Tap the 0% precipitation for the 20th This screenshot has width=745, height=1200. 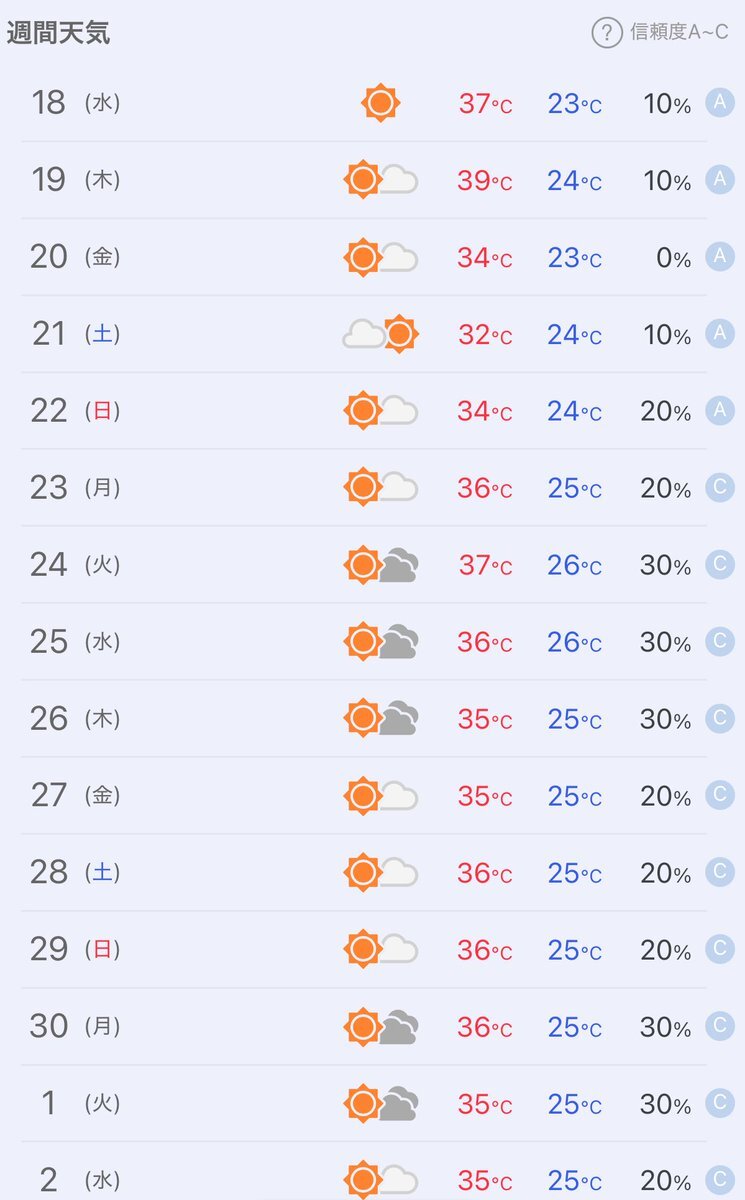(673, 258)
